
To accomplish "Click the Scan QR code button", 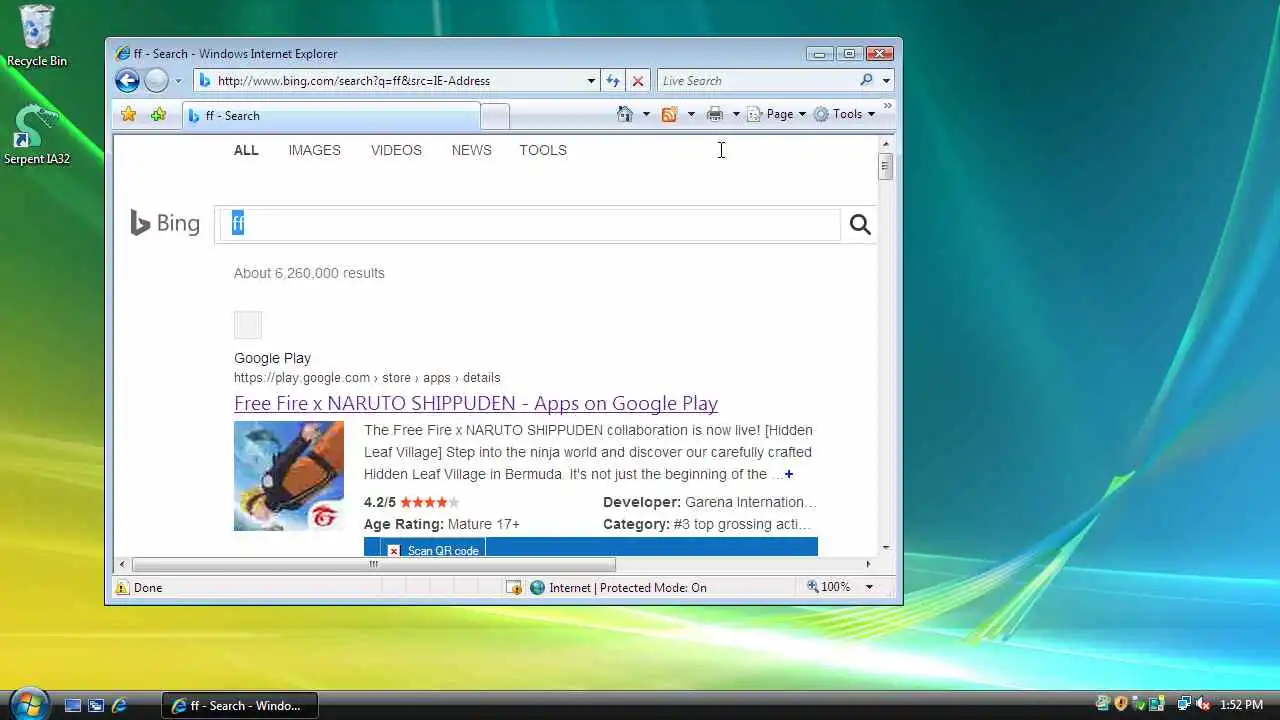I will click(433, 550).
